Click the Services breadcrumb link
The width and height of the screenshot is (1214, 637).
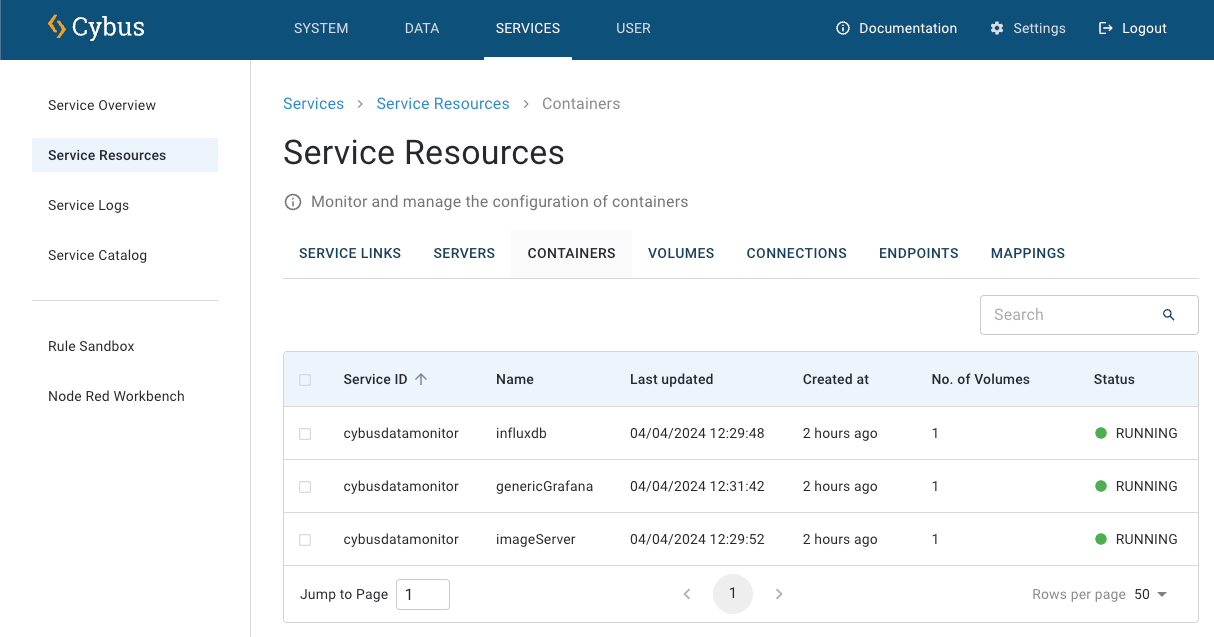click(x=313, y=104)
